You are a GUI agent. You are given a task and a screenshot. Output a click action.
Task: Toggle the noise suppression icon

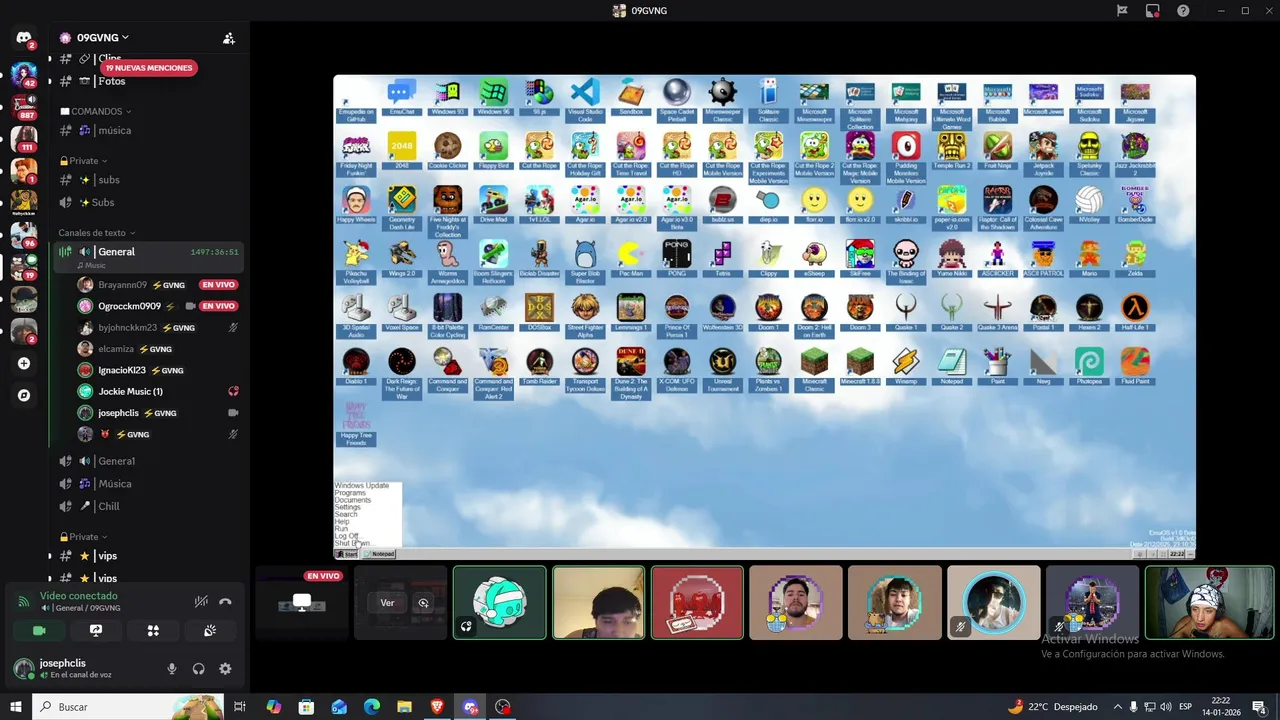[x=200, y=602]
